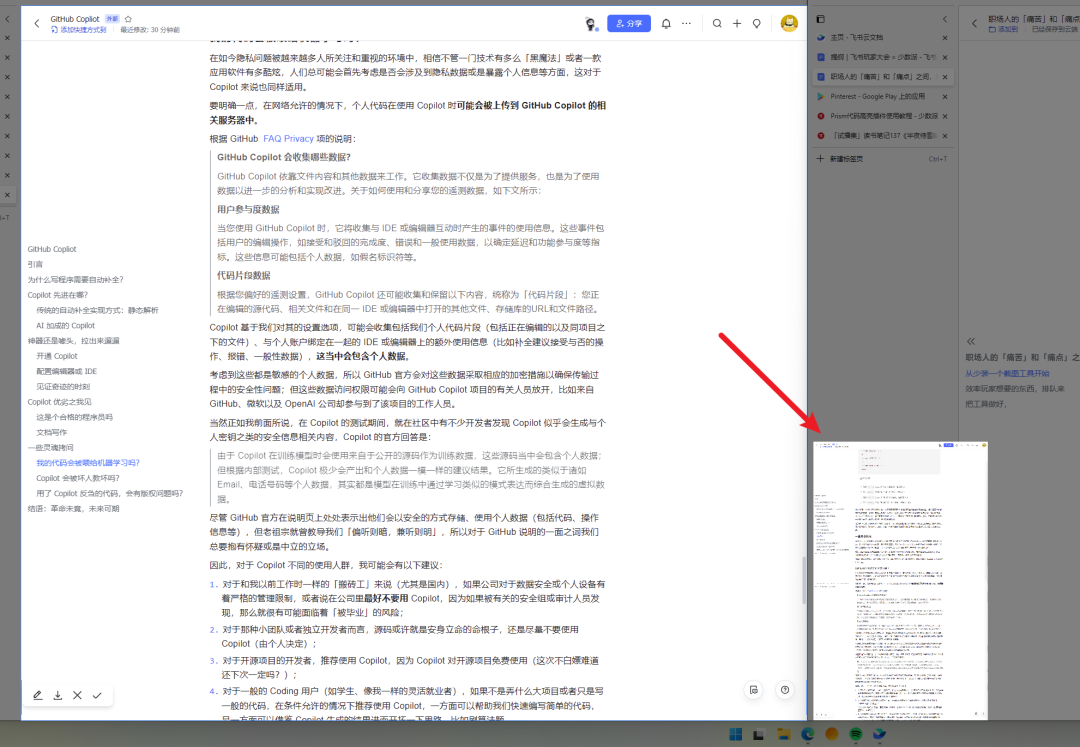The width and height of the screenshot is (1080, 747).
Task: Star the GitHub Copliot document
Action: point(128,19)
